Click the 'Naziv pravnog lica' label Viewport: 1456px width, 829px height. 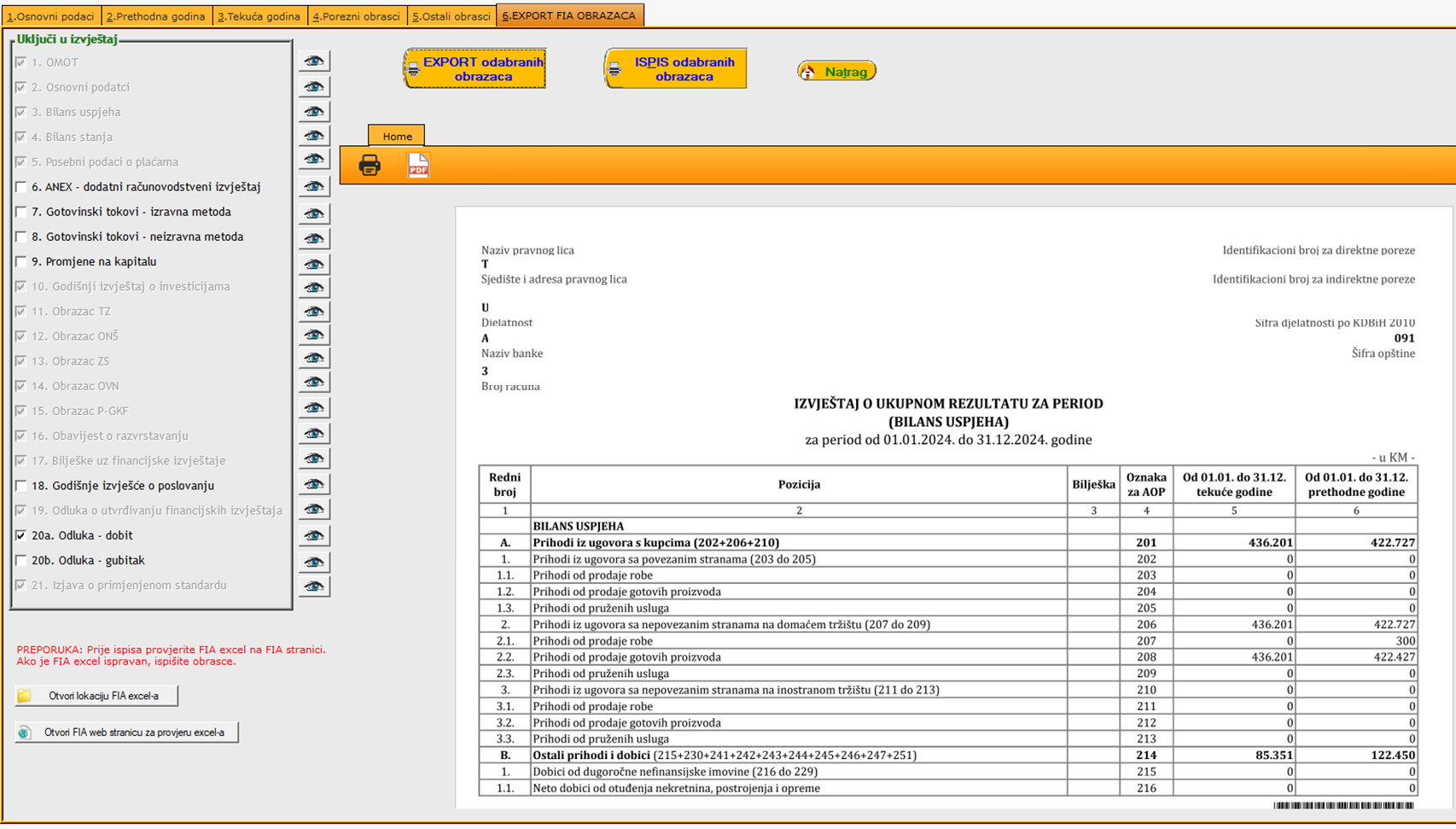[x=527, y=250]
